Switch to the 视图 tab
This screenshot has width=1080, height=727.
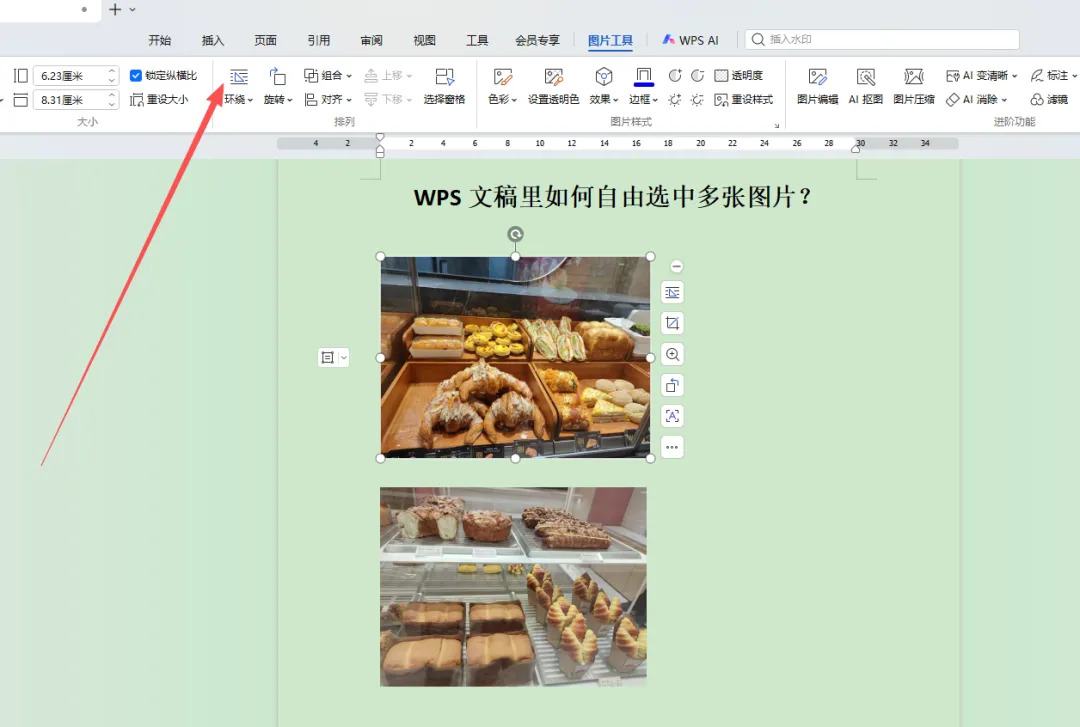pyautogui.click(x=424, y=40)
